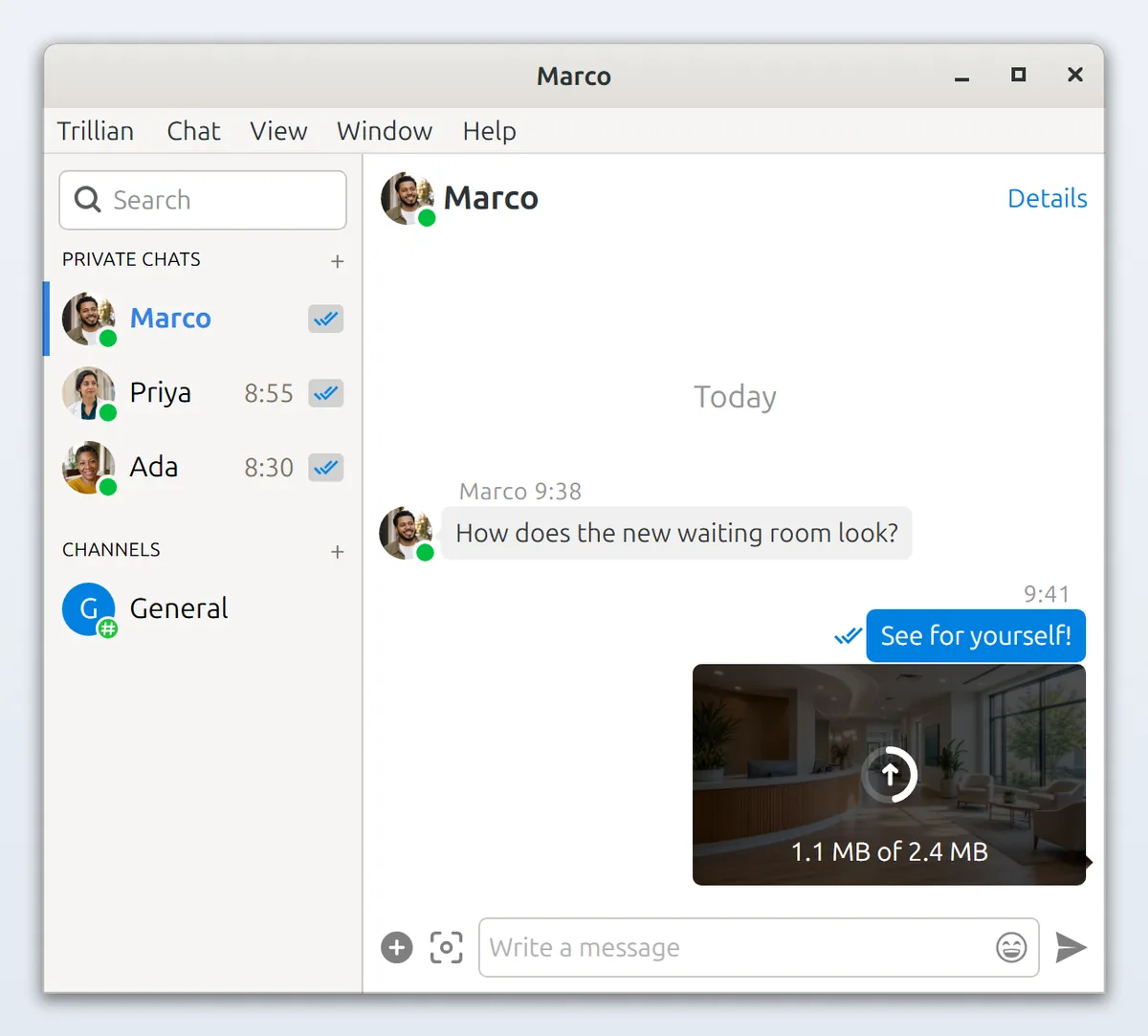The width and height of the screenshot is (1148, 1036).
Task: Click the 'Today' date separator
Action: click(x=735, y=397)
